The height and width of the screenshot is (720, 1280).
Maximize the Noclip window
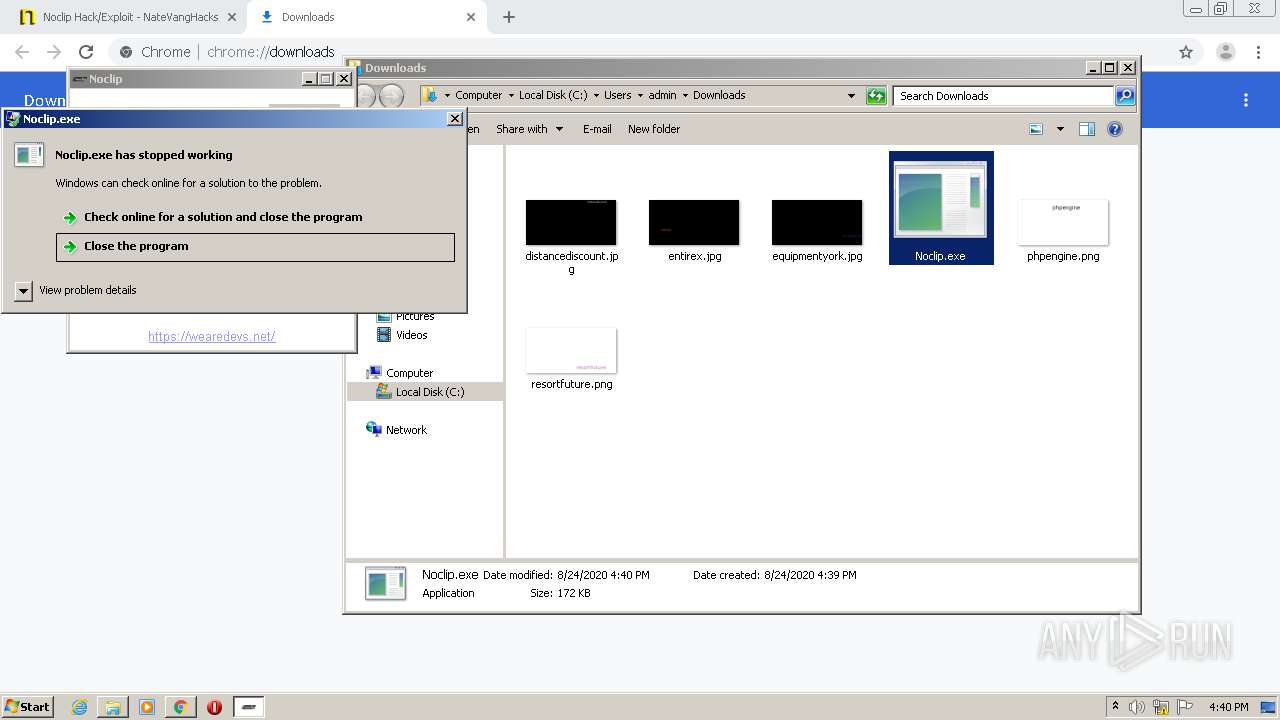(x=326, y=79)
